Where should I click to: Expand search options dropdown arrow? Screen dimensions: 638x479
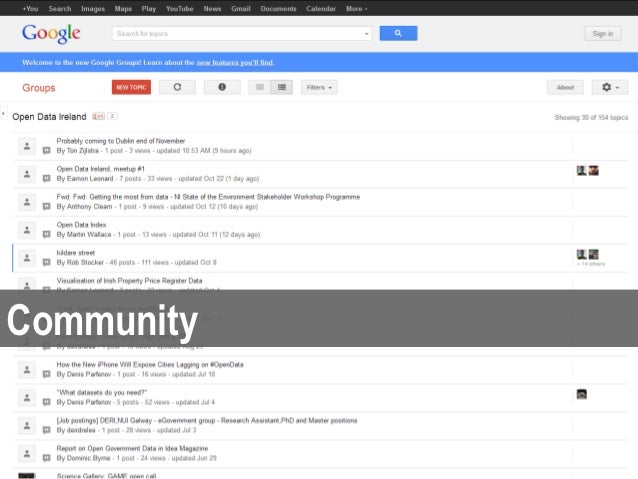(x=367, y=34)
